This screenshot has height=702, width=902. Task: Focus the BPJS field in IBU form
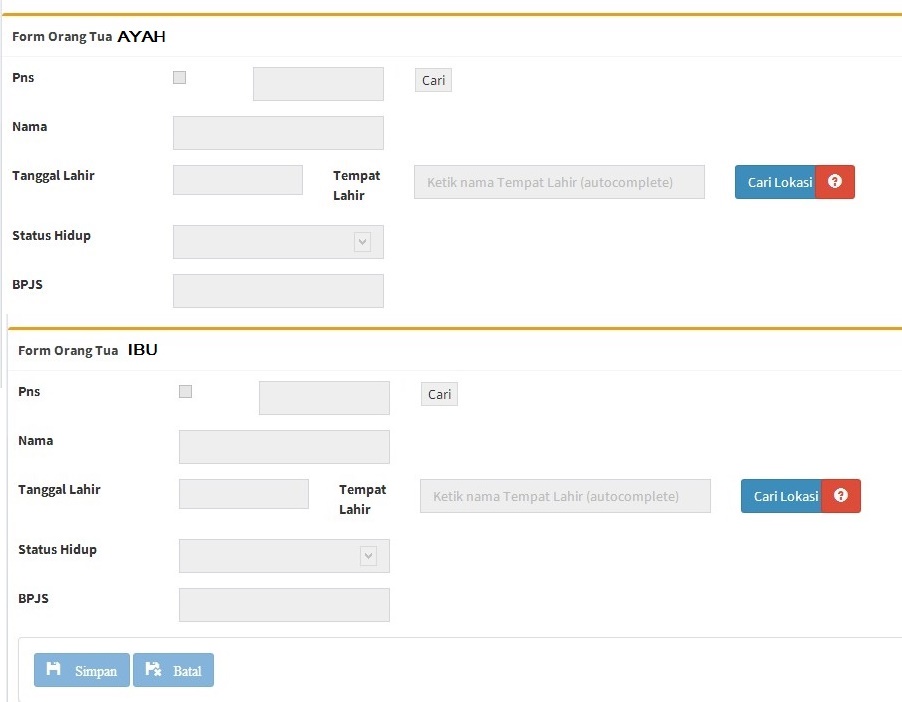tap(284, 605)
